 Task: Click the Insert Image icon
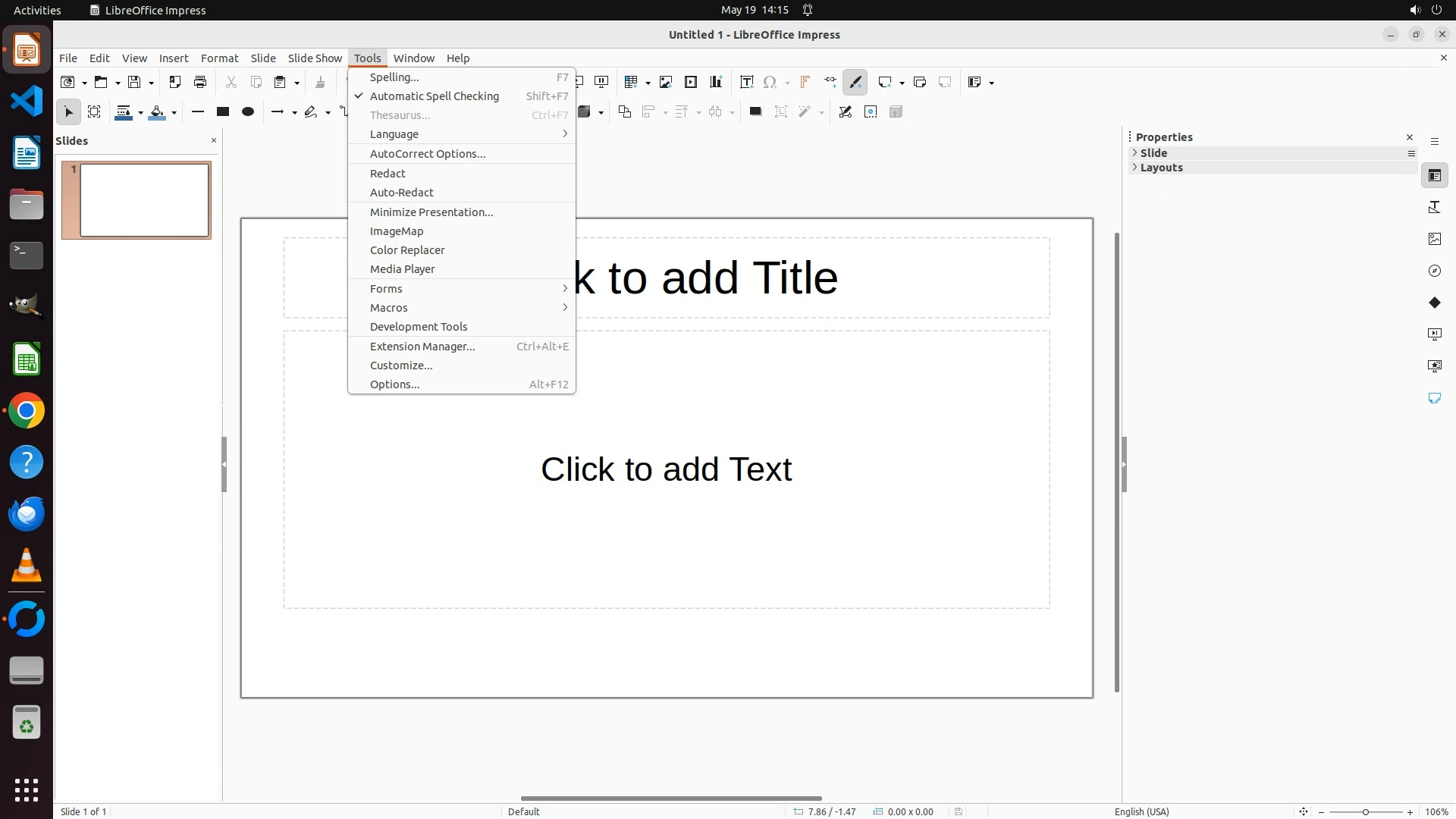pyautogui.click(x=666, y=83)
